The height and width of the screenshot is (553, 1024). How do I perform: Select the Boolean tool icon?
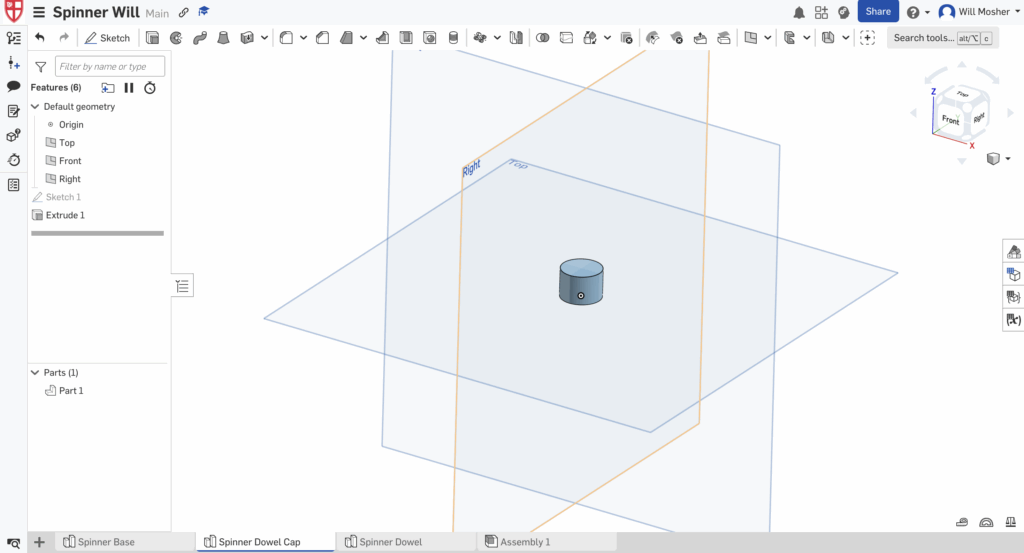click(543, 38)
